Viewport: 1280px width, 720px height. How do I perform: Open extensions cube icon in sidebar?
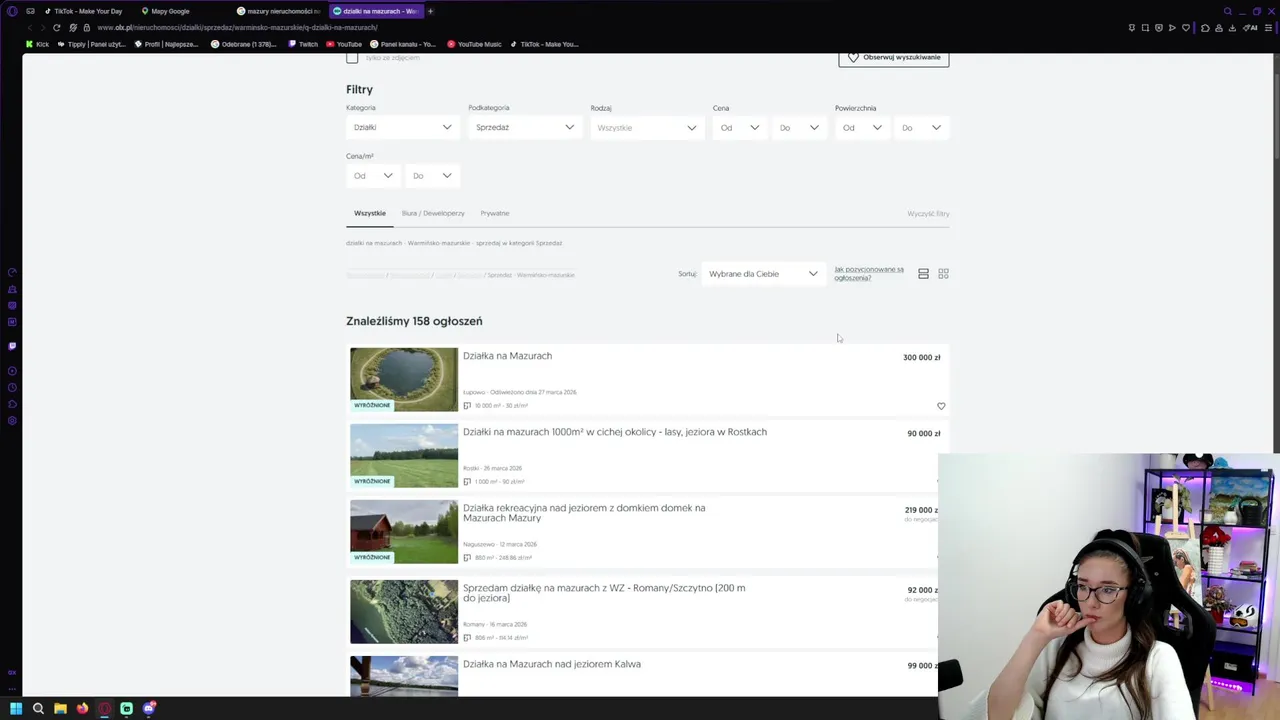(x=12, y=404)
